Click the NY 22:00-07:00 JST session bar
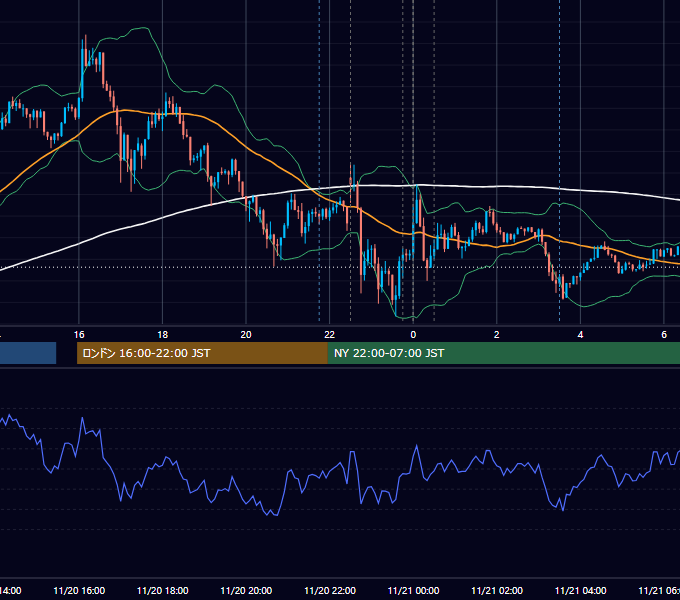Image resolution: width=680 pixels, height=600 pixels. 503,353
